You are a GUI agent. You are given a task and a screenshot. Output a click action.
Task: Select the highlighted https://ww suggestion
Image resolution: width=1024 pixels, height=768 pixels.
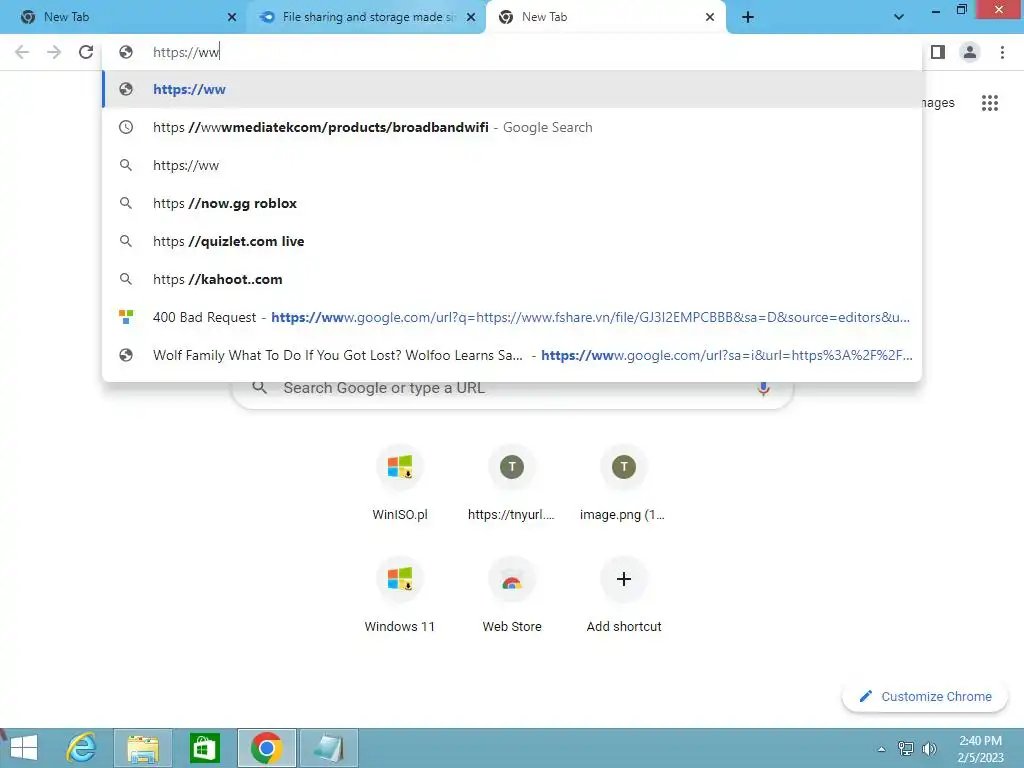[513, 89]
